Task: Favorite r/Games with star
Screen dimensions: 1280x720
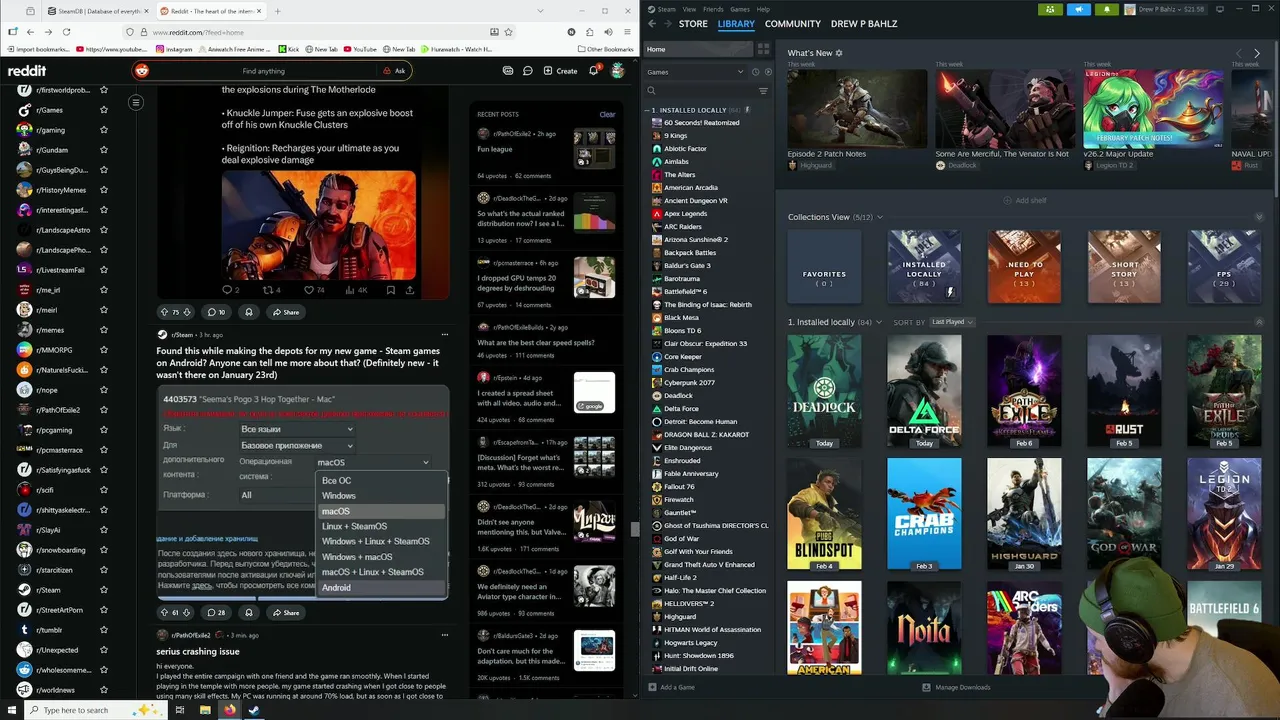Action: click(103, 110)
